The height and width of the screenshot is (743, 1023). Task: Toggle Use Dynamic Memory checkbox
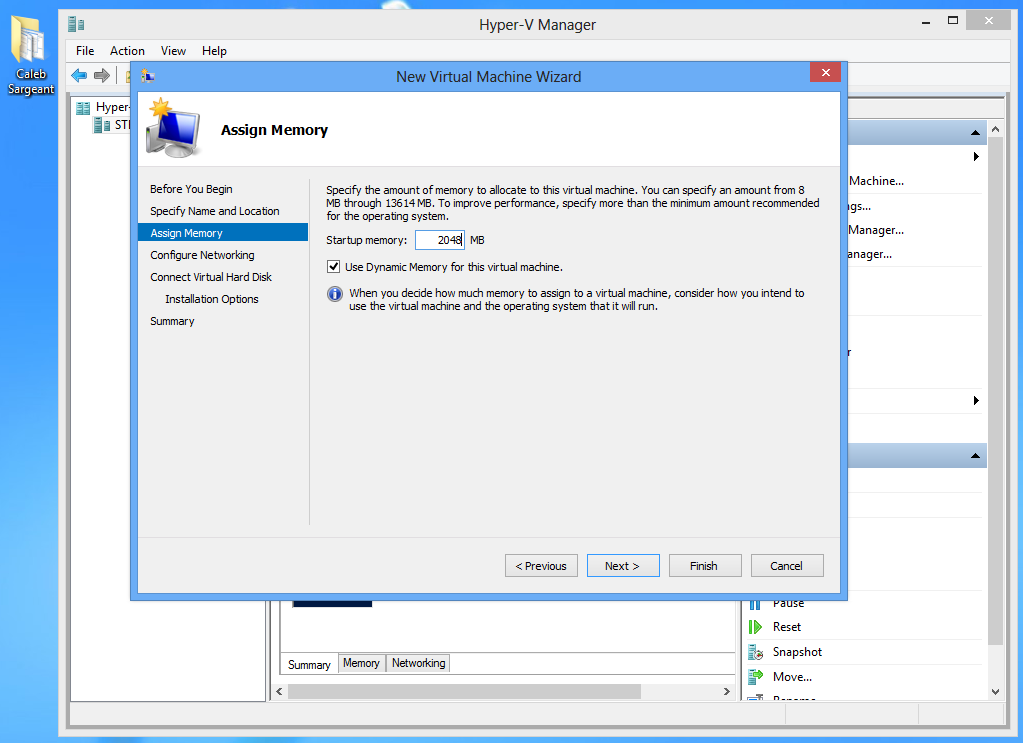333,267
